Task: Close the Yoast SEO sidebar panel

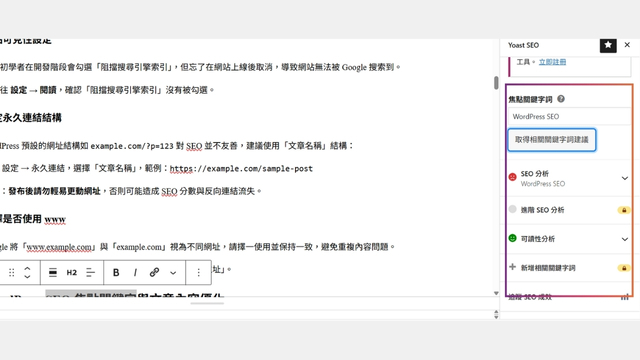Action: pos(627,45)
